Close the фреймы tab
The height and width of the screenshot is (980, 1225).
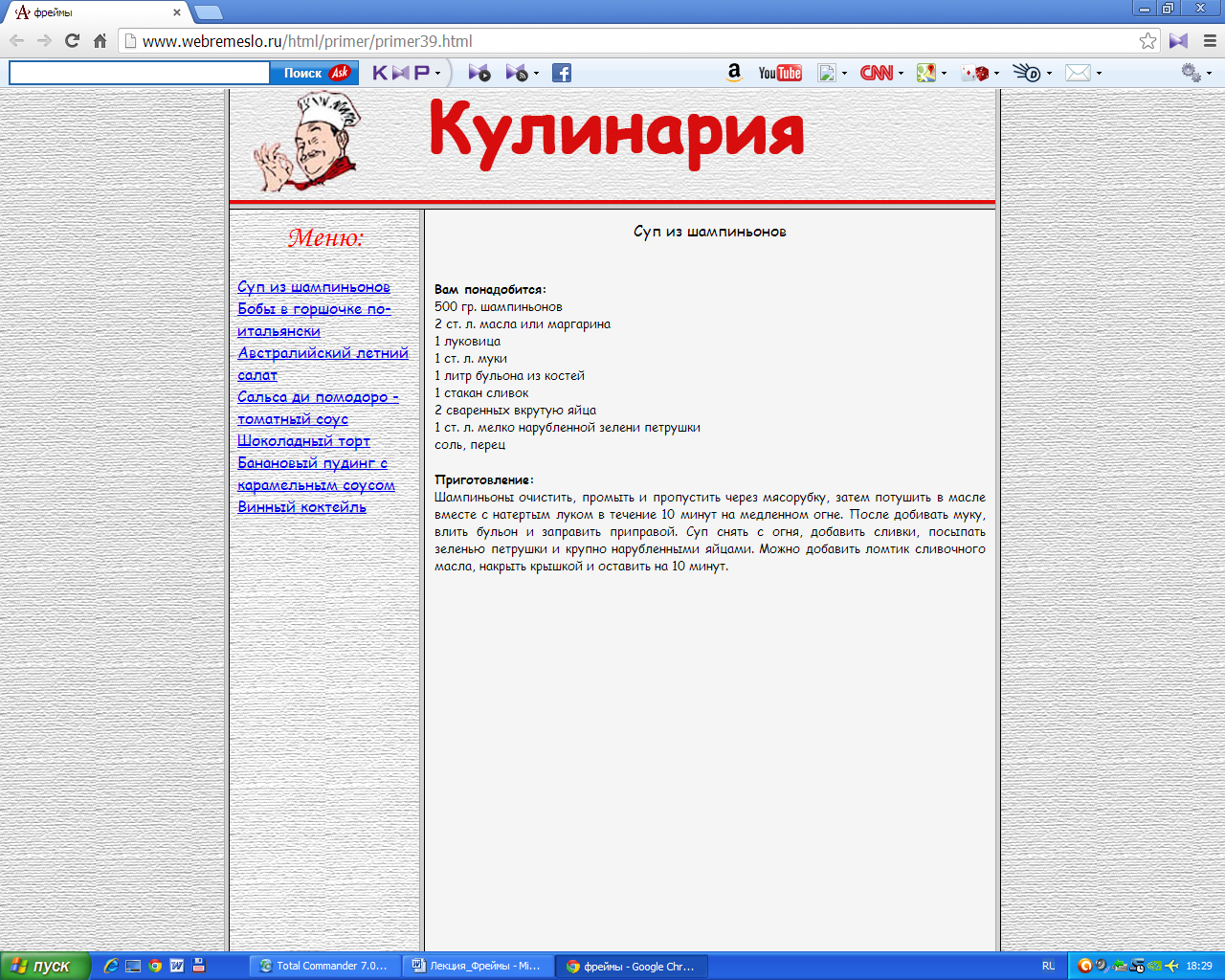point(177,12)
